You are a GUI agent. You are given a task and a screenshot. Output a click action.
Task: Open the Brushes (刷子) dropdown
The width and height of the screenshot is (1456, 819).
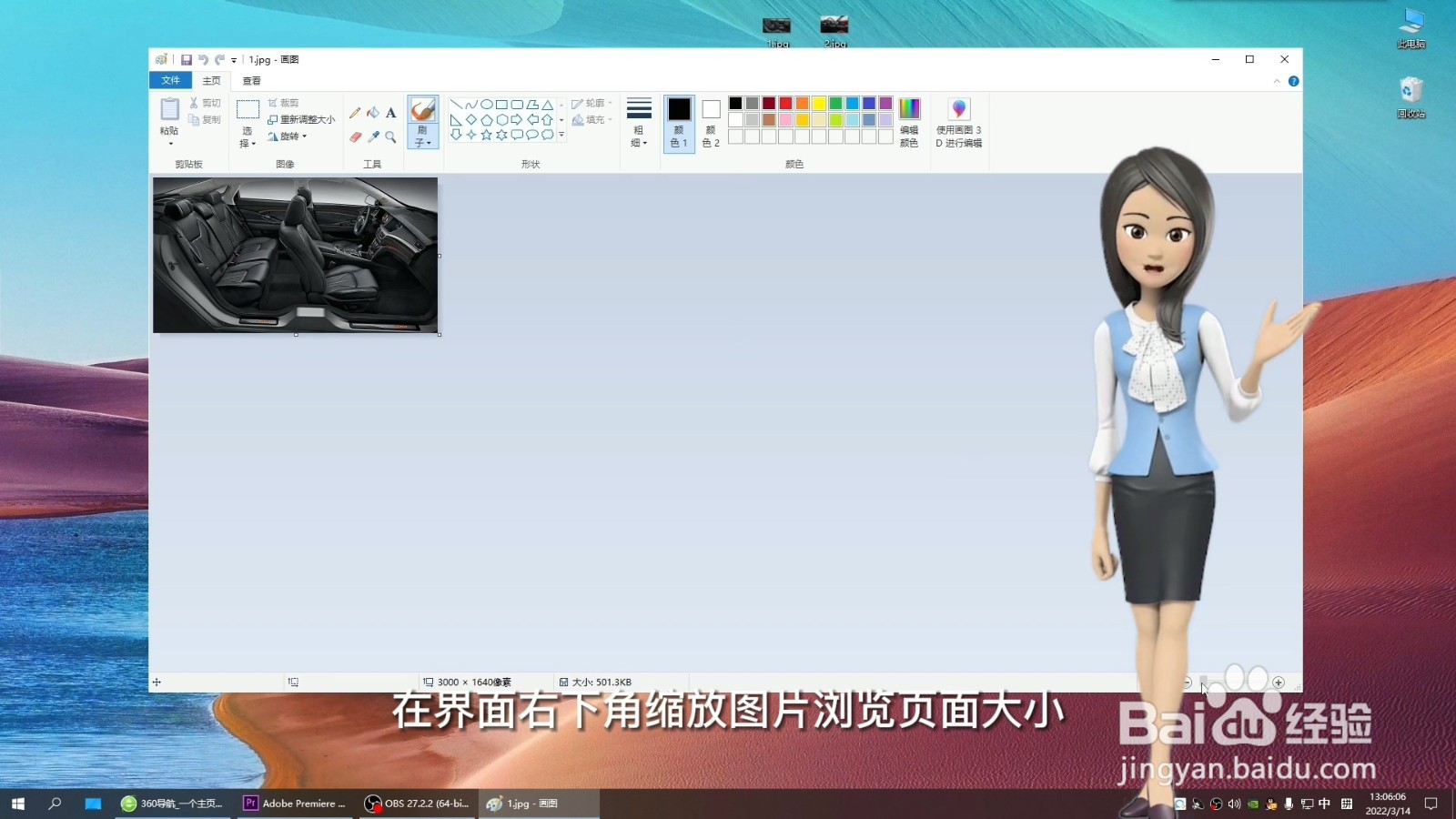pos(423,137)
